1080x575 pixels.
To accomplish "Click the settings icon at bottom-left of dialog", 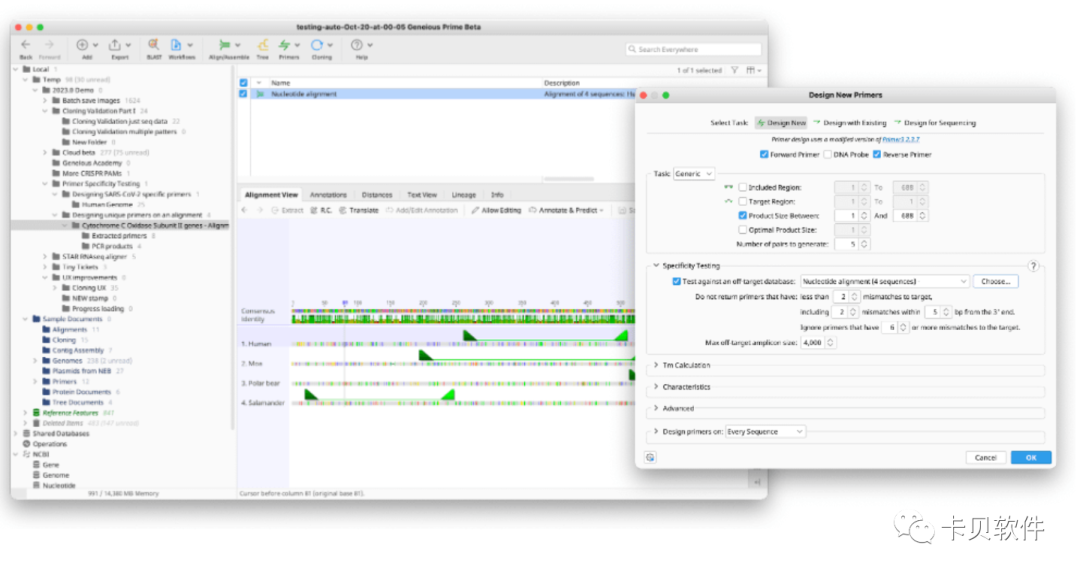I will point(650,457).
